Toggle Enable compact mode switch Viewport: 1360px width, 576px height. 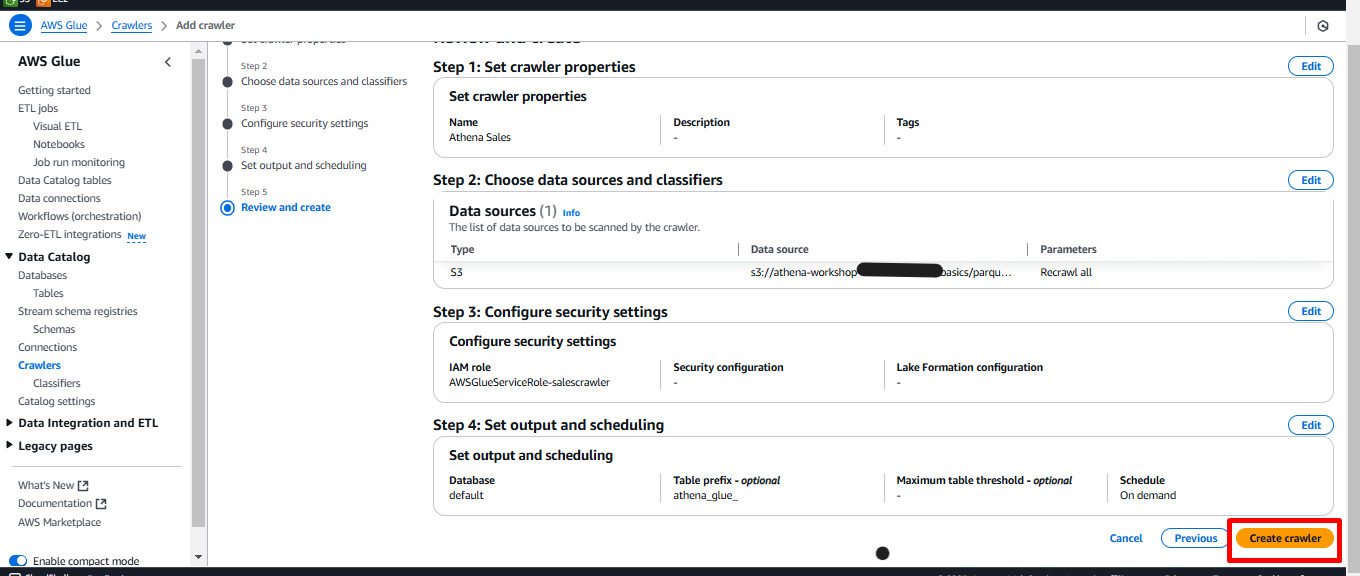(x=18, y=561)
